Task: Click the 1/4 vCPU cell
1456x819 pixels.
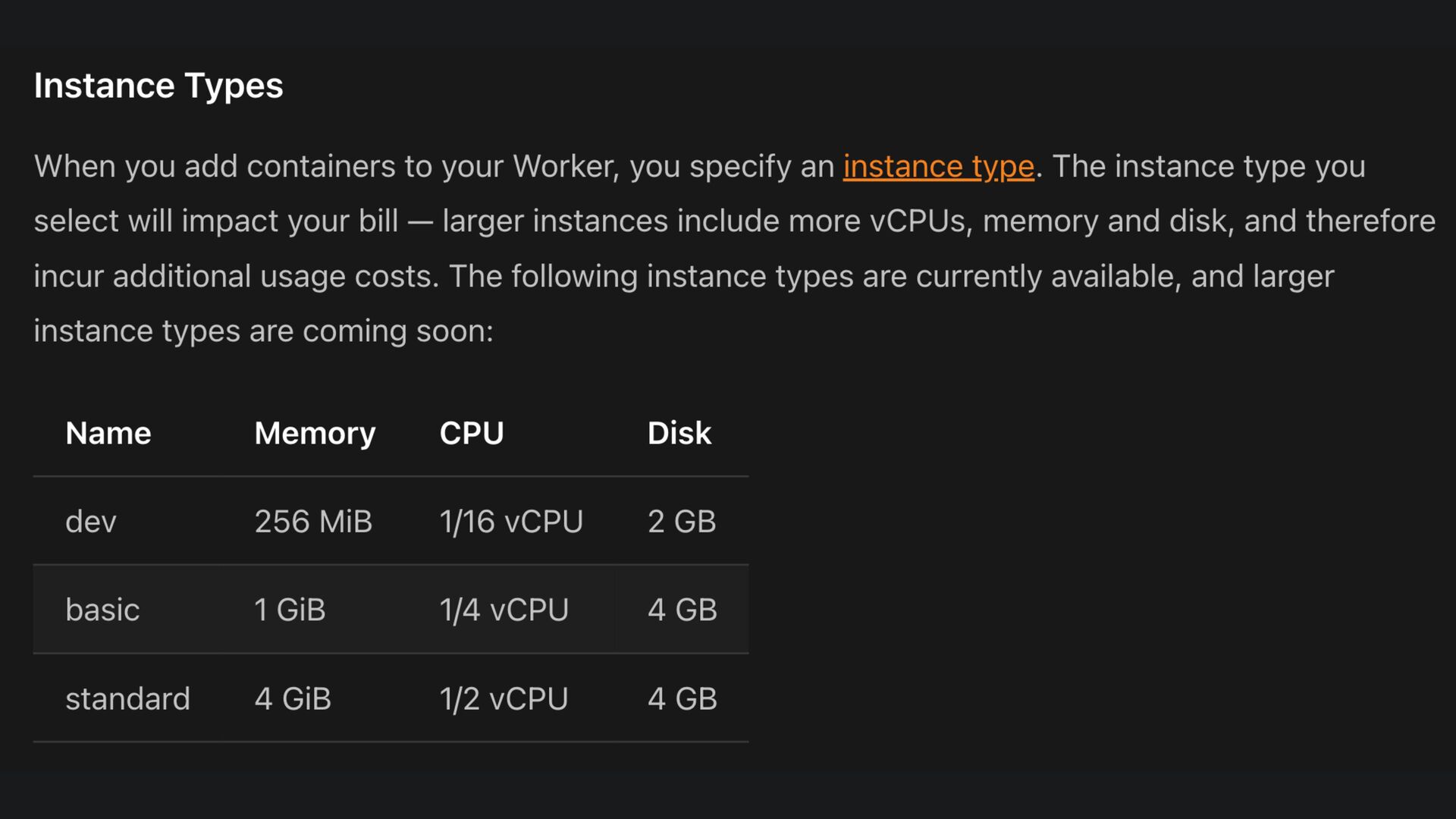Action: 504,610
